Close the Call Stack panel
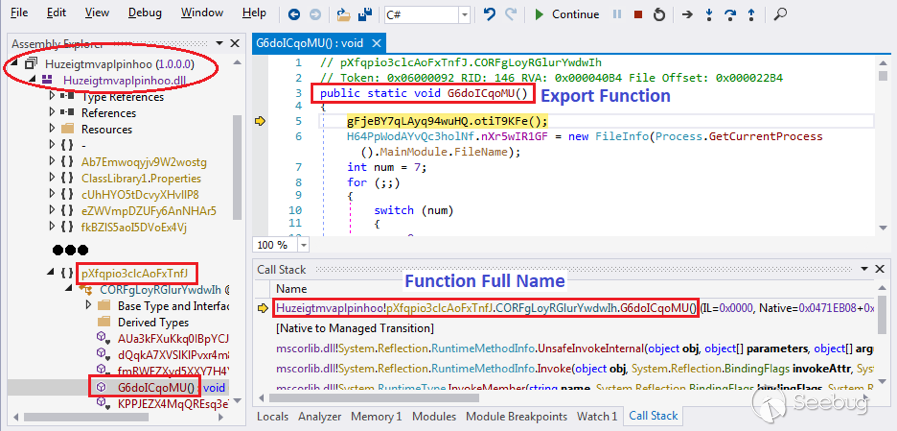Image resolution: width=897 pixels, height=431 pixels. (879, 268)
